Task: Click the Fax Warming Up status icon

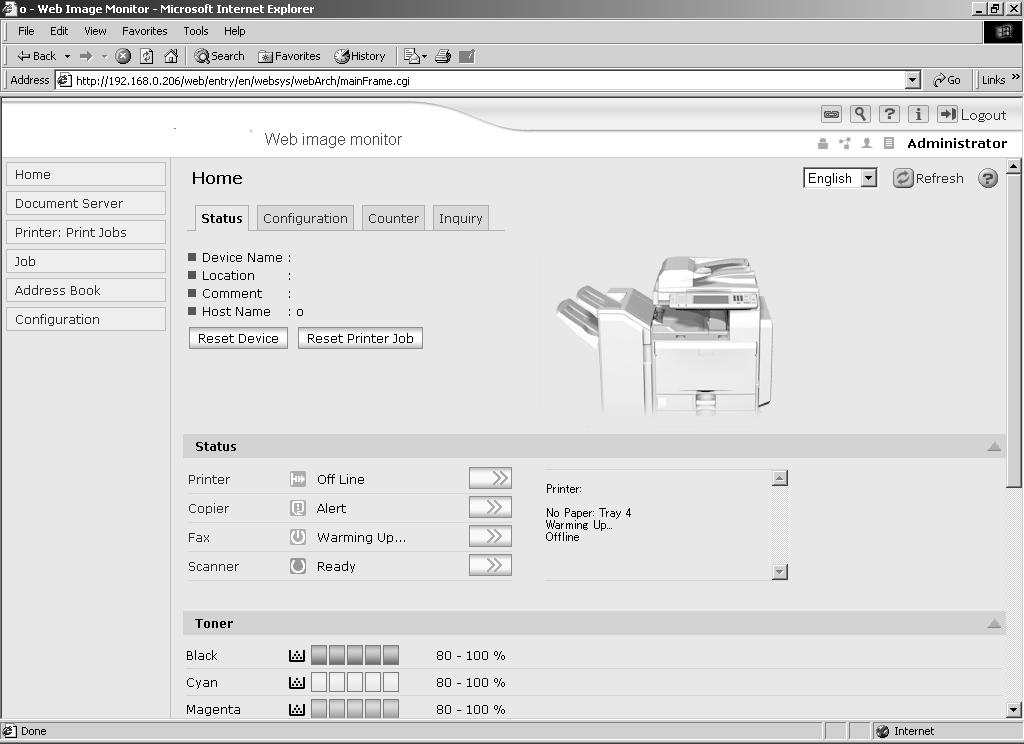Action: tap(298, 537)
